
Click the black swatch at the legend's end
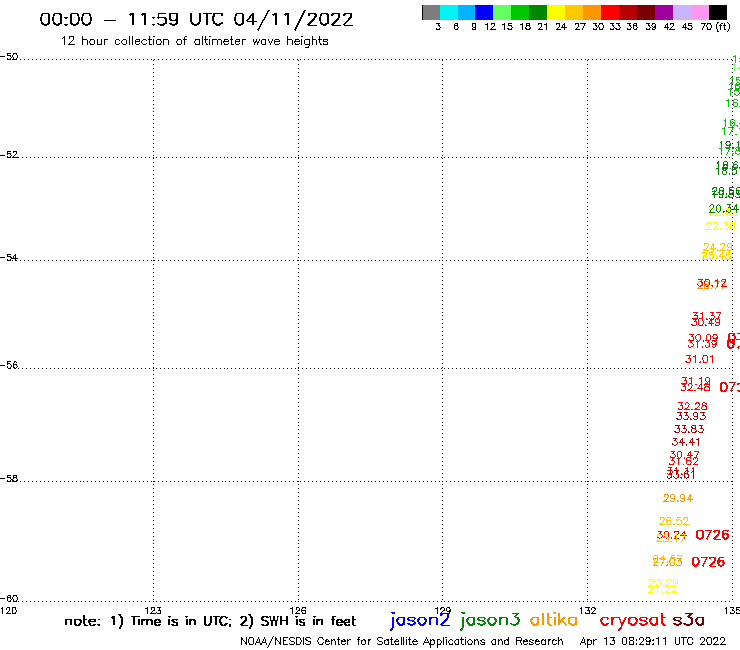pyautogui.click(x=717, y=12)
